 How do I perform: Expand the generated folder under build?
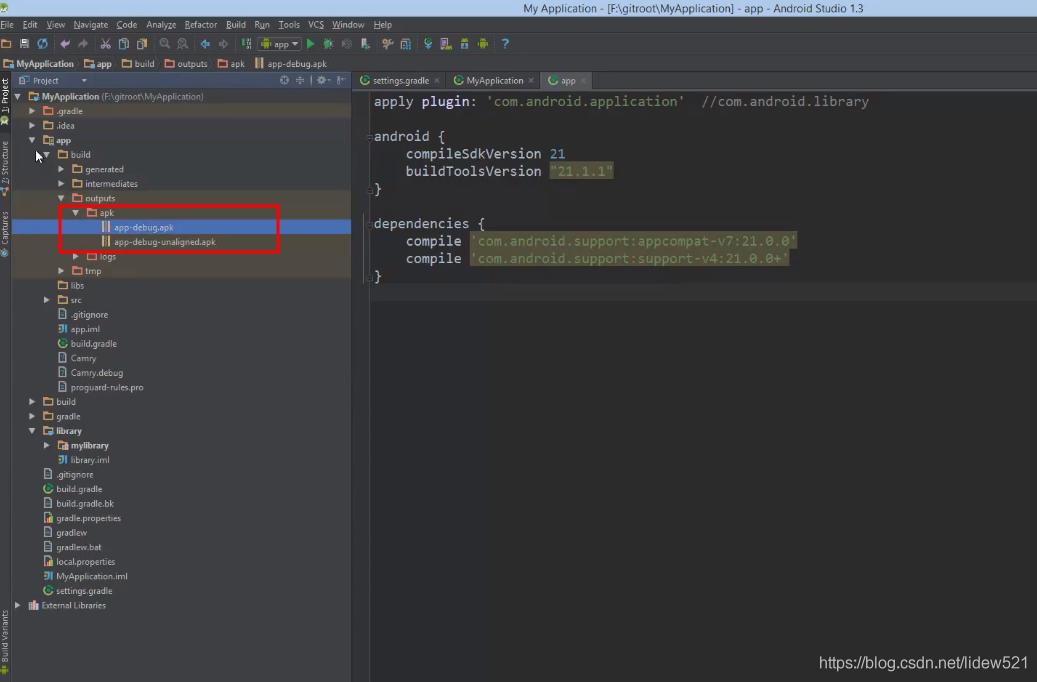[x=59, y=169]
